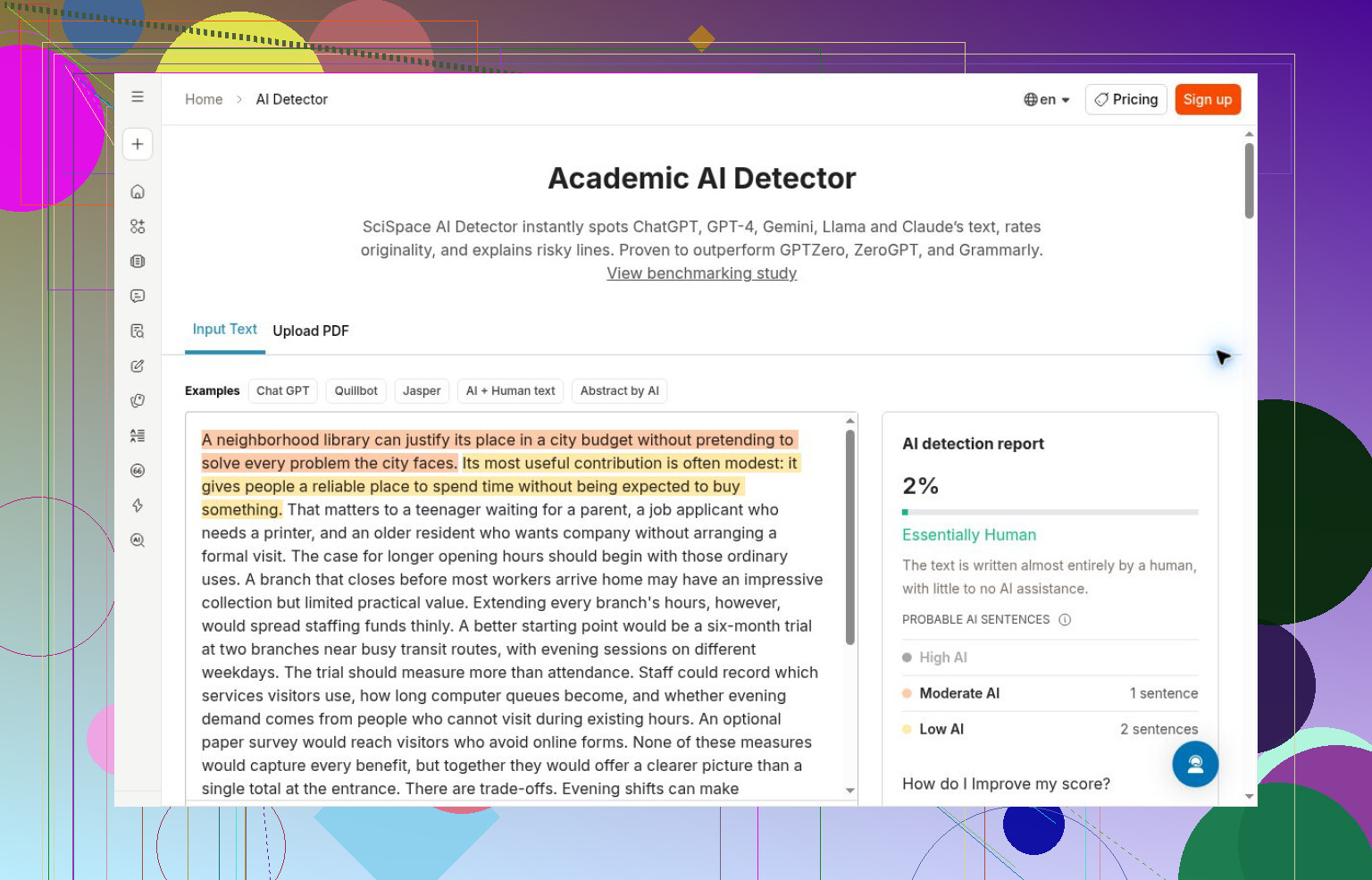
Task: Open the apps grid icon in sidebar
Action: 138,226
